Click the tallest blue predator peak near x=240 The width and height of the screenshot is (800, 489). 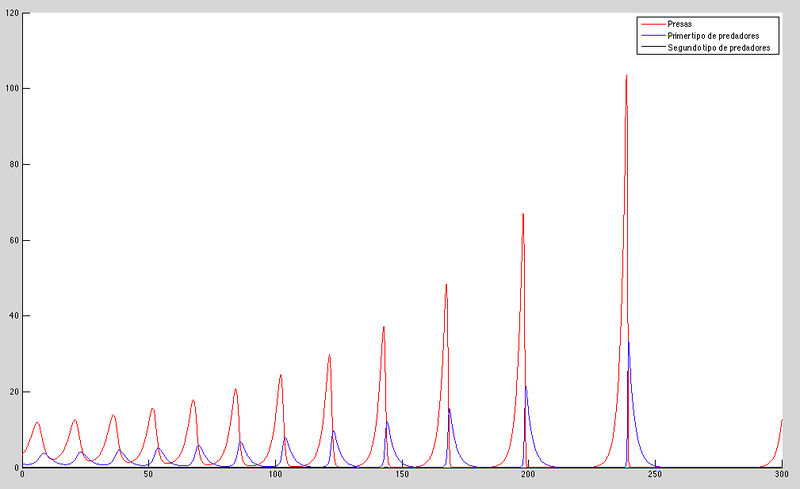(628, 343)
